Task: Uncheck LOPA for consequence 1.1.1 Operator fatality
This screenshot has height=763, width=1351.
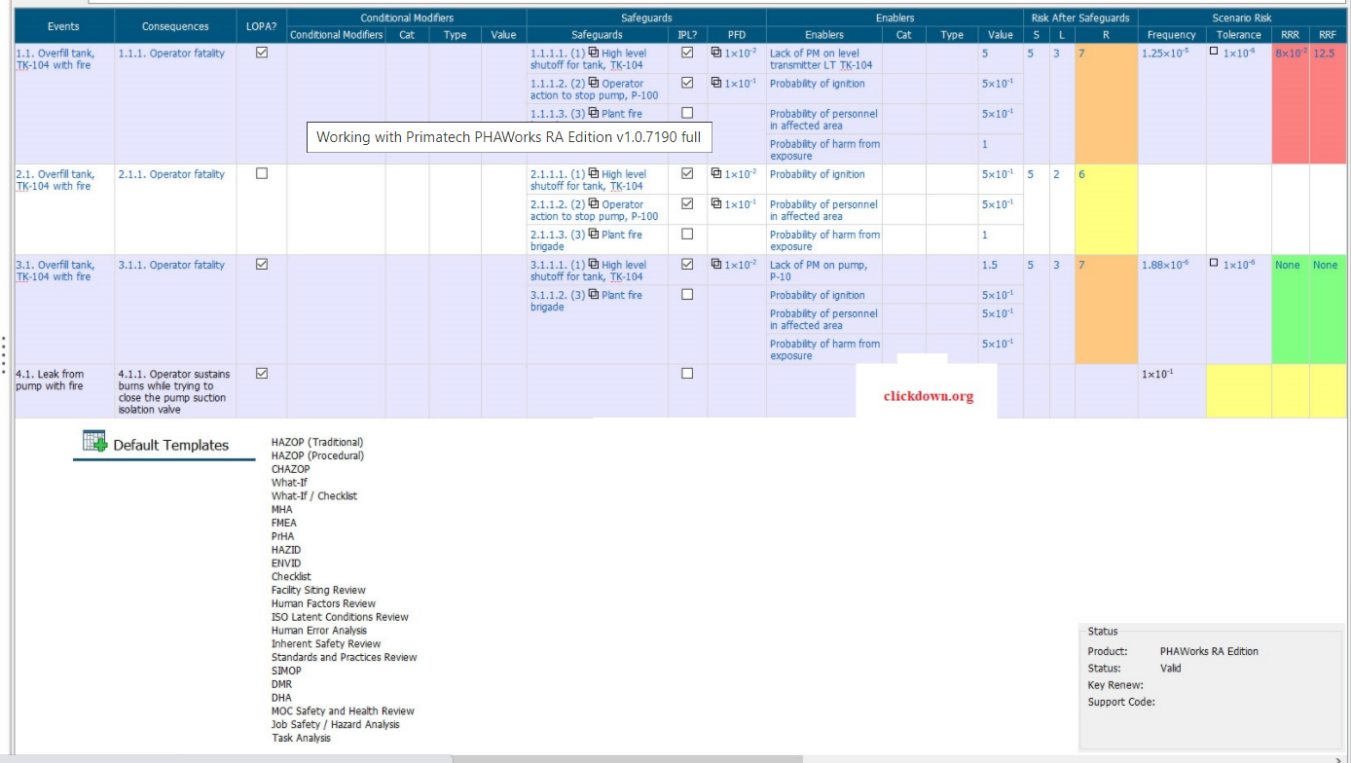Action: tap(262, 53)
